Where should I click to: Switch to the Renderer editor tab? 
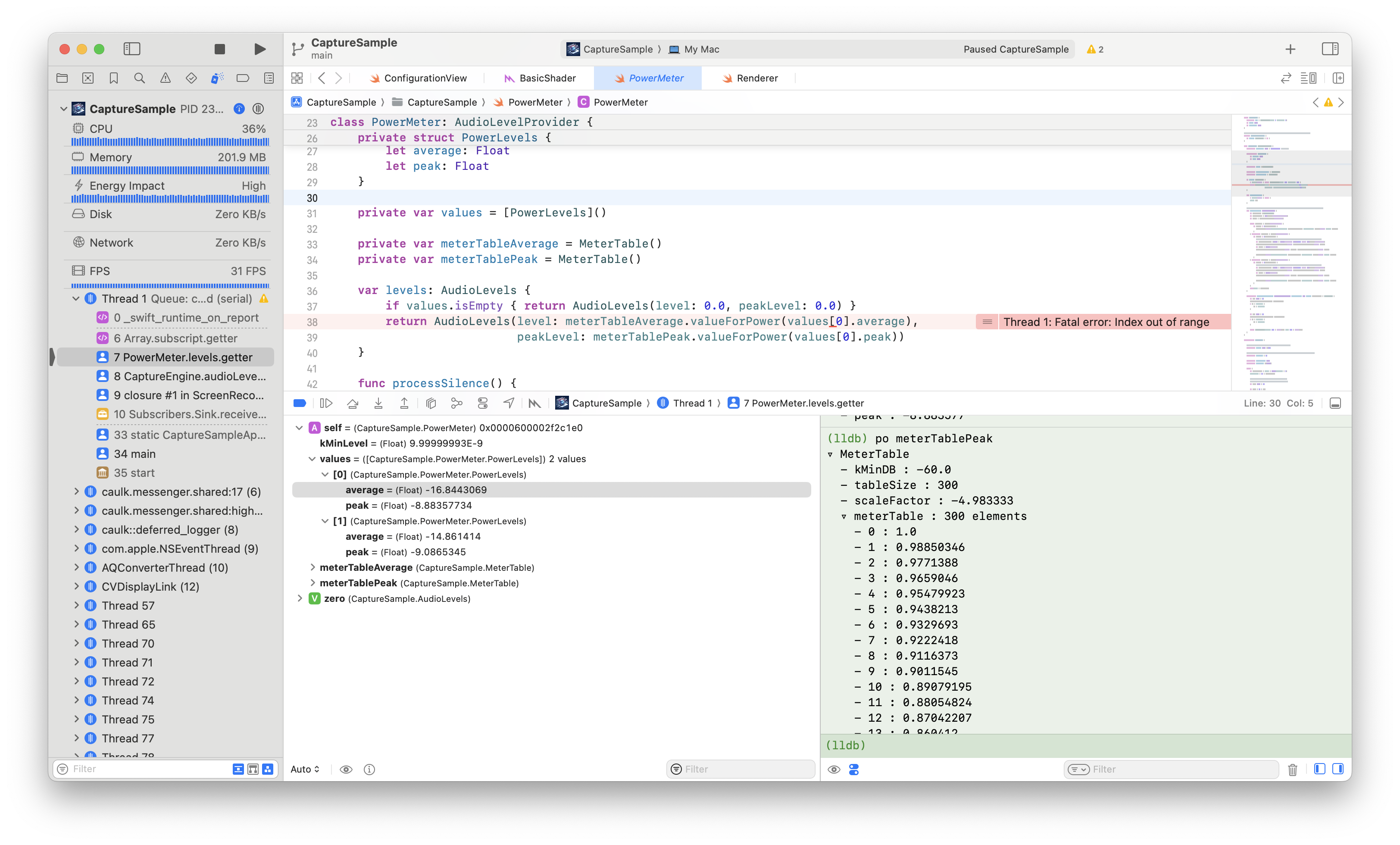pos(750,78)
